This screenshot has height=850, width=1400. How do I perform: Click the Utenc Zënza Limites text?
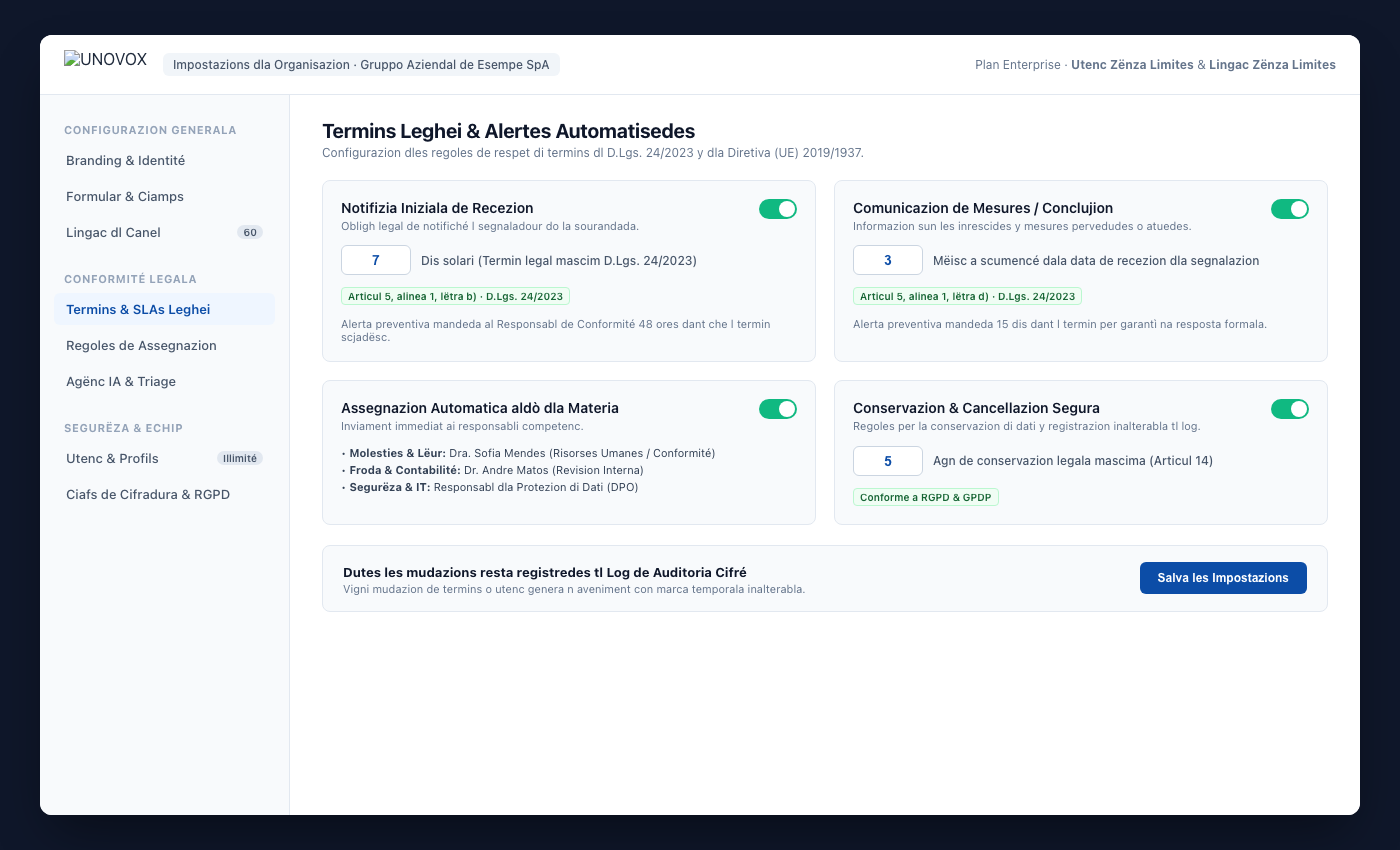[x=1132, y=65]
